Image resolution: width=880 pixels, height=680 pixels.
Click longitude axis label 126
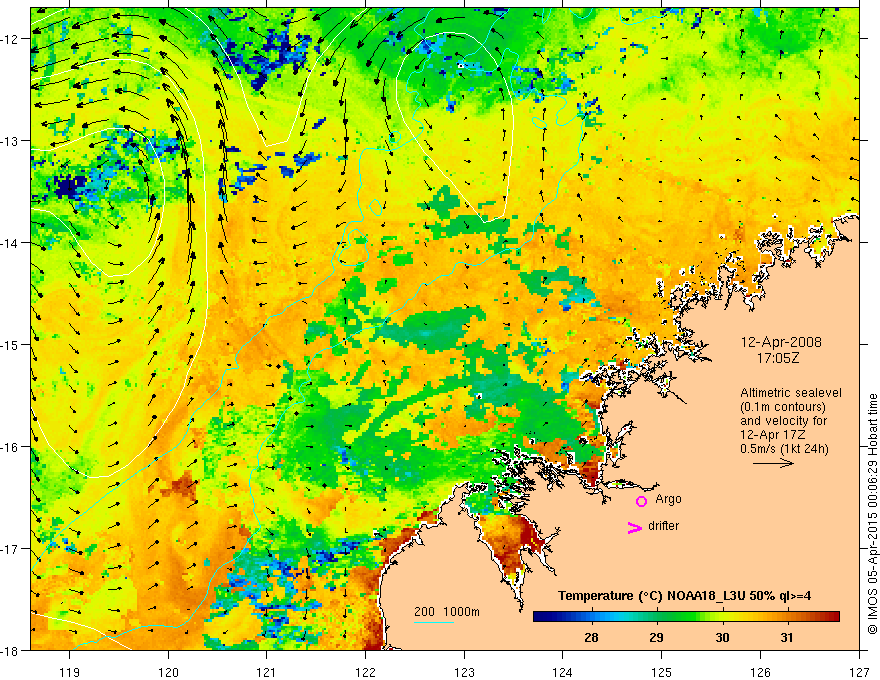(760, 672)
